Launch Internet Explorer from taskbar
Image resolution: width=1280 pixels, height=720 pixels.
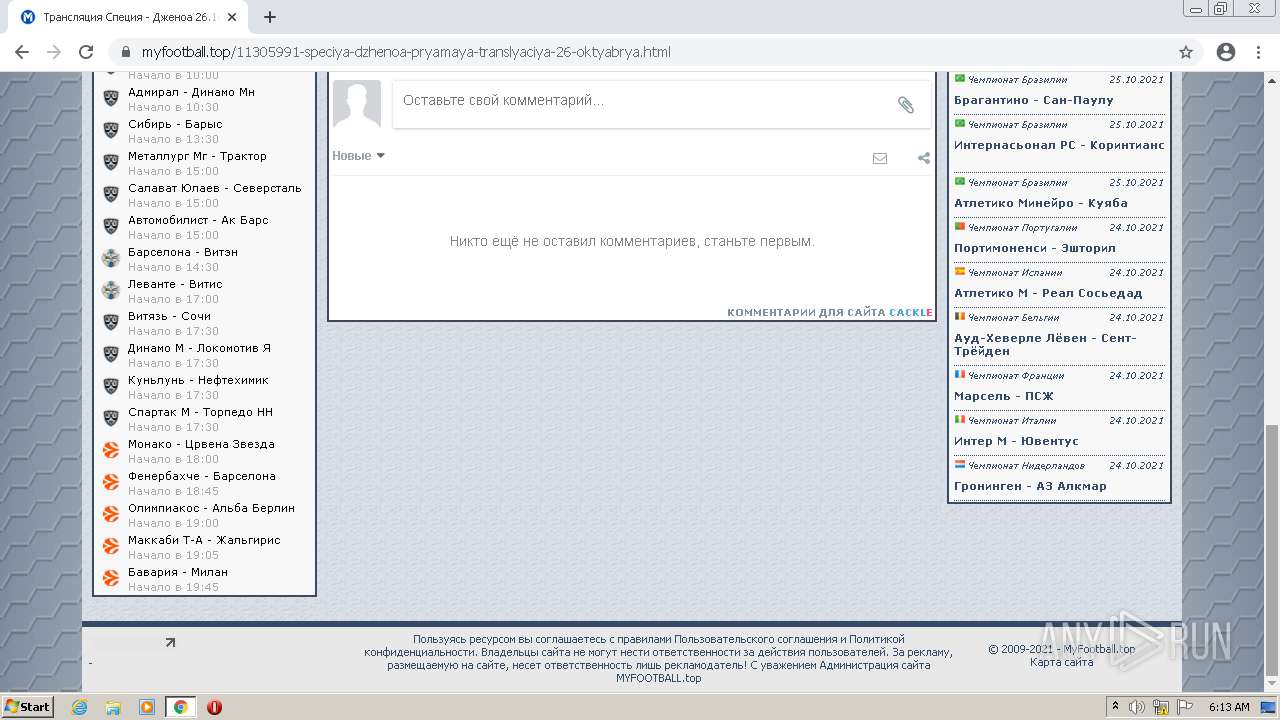(x=80, y=707)
